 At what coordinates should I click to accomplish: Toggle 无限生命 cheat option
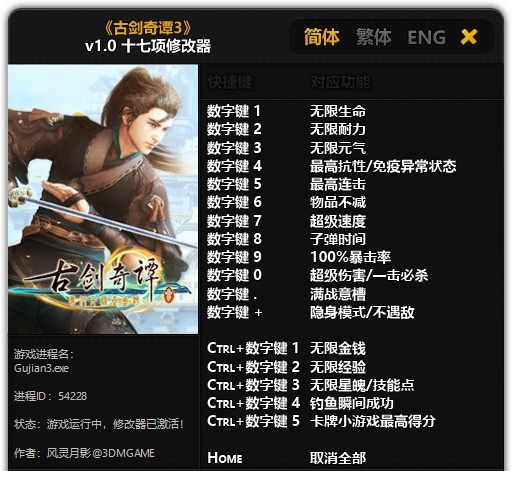click(338, 111)
